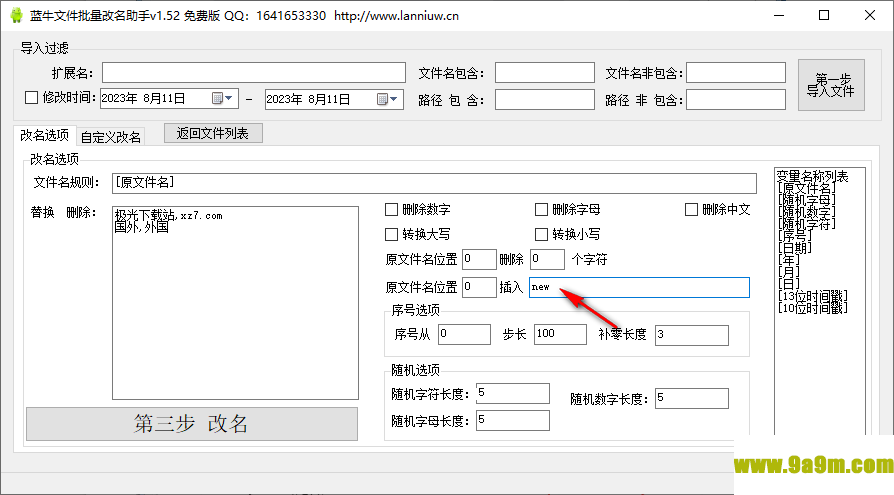The height and width of the screenshot is (495, 894).
Task: Click the 文件名规则 field containing [原文件名]
Action: pyautogui.click(x=434, y=183)
